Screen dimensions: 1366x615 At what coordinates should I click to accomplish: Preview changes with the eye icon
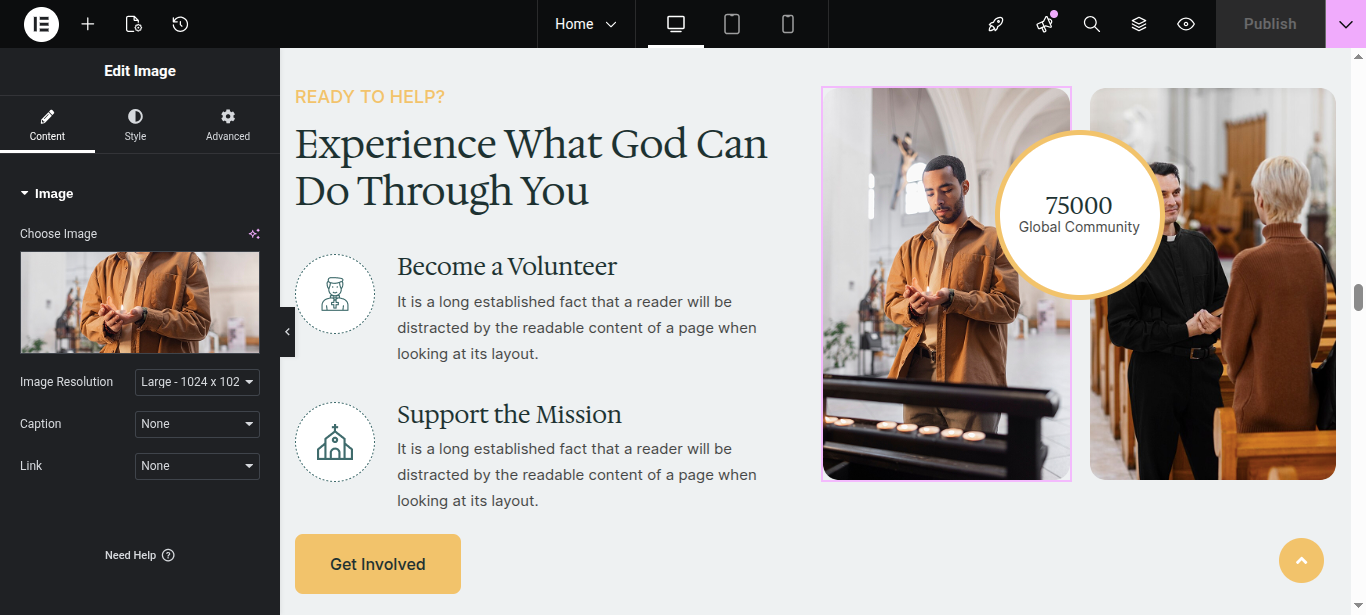point(1186,24)
